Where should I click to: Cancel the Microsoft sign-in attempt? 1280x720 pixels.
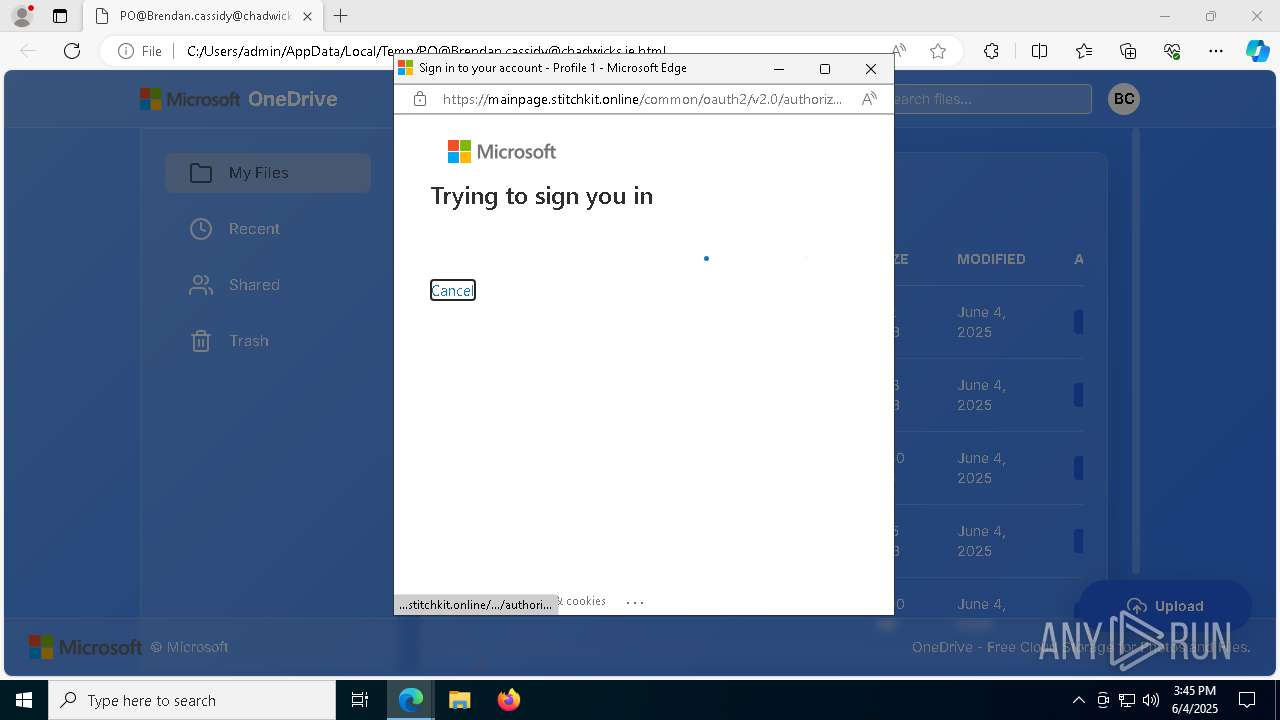point(452,290)
